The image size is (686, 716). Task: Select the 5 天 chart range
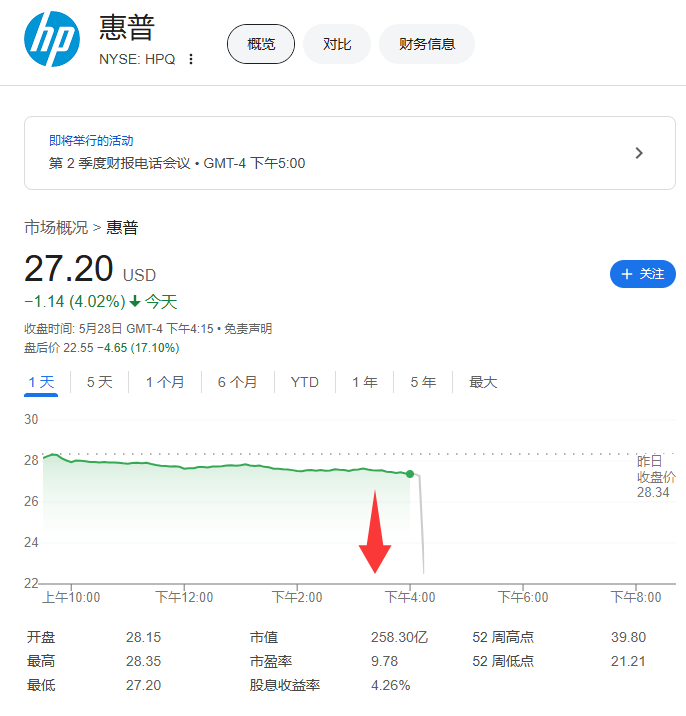(x=100, y=382)
